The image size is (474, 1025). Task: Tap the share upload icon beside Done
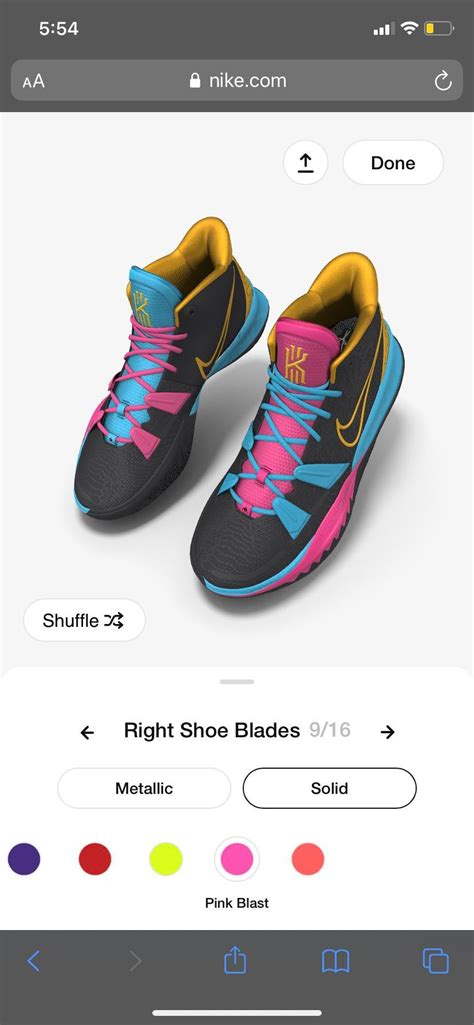[305, 163]
